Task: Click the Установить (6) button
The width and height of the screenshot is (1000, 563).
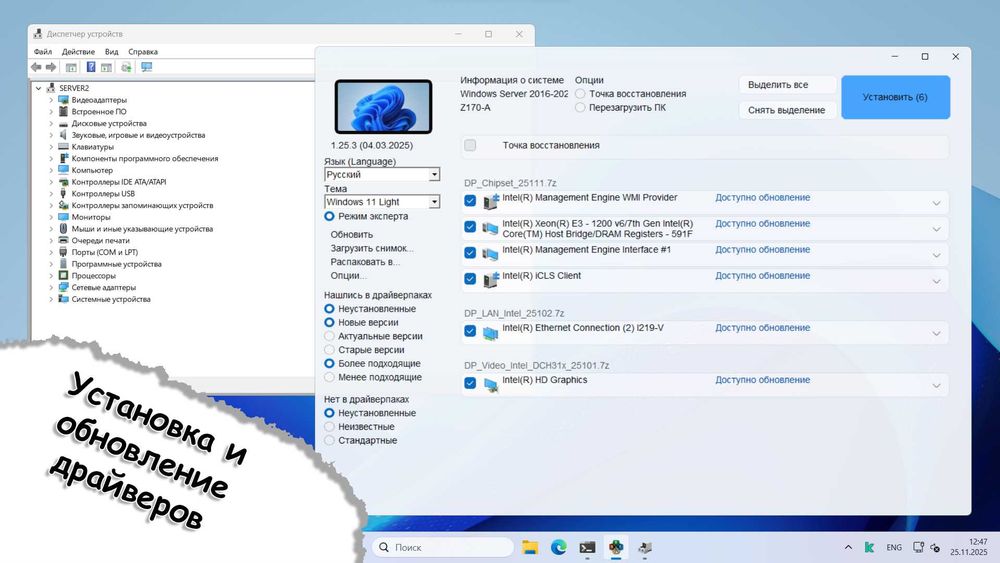Action: click(895, 97)
